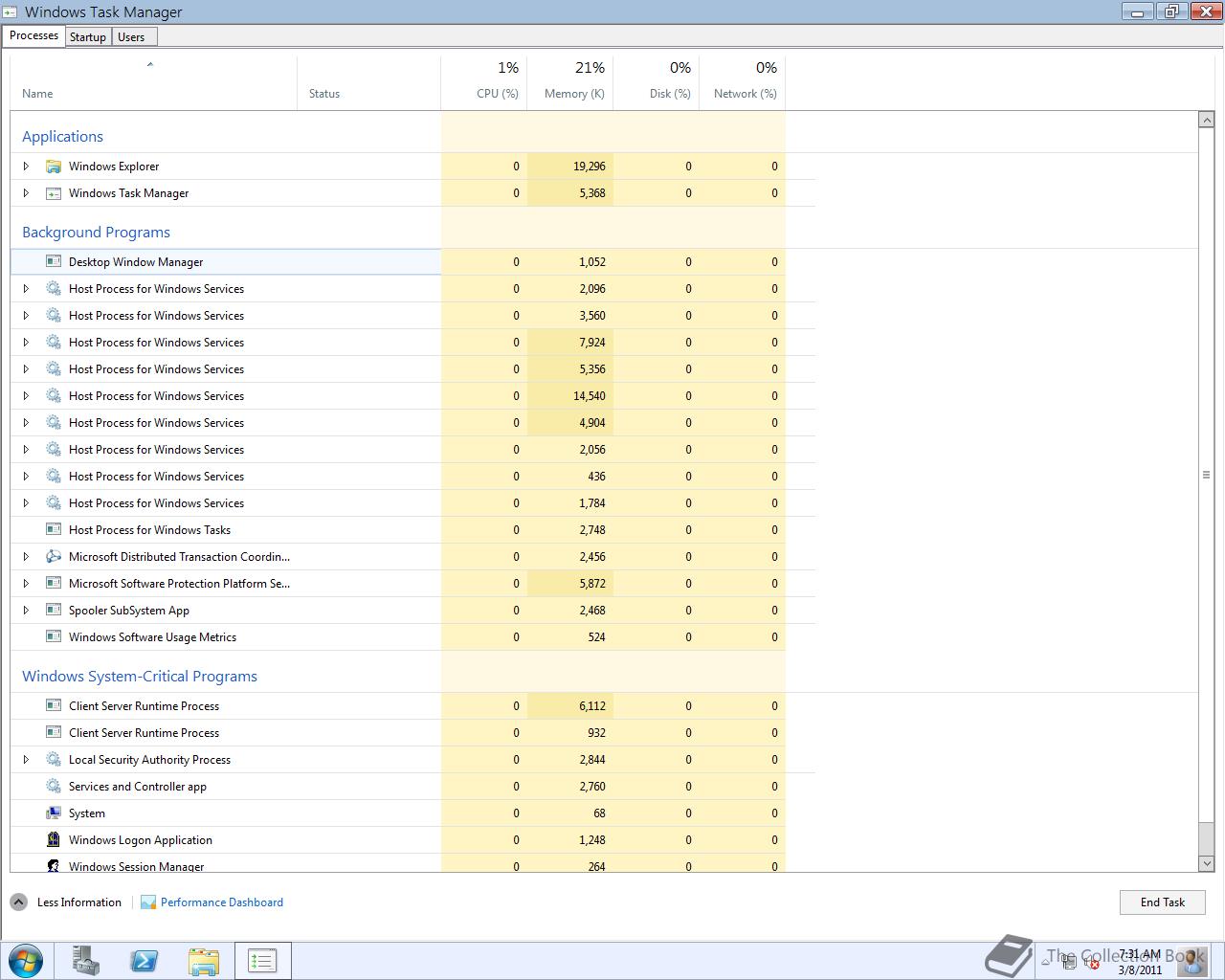
Task: Click the Task Manager taskbar button
Action: coord(262,961)
